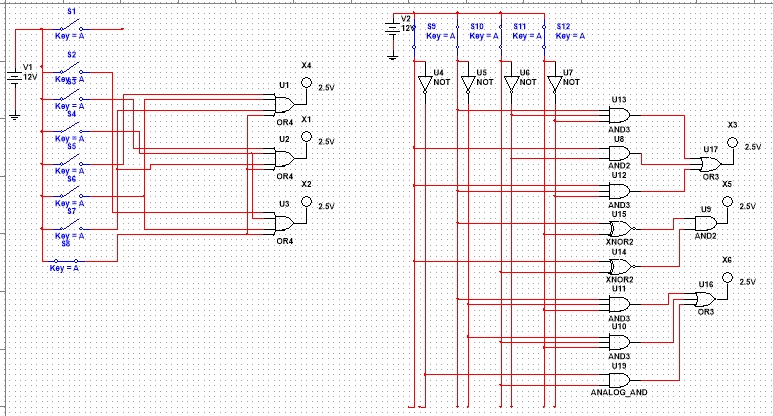Viewport: 773px width, 416px height.
Task: Toggle vertical switch S10
Action: tap(457, 36)
